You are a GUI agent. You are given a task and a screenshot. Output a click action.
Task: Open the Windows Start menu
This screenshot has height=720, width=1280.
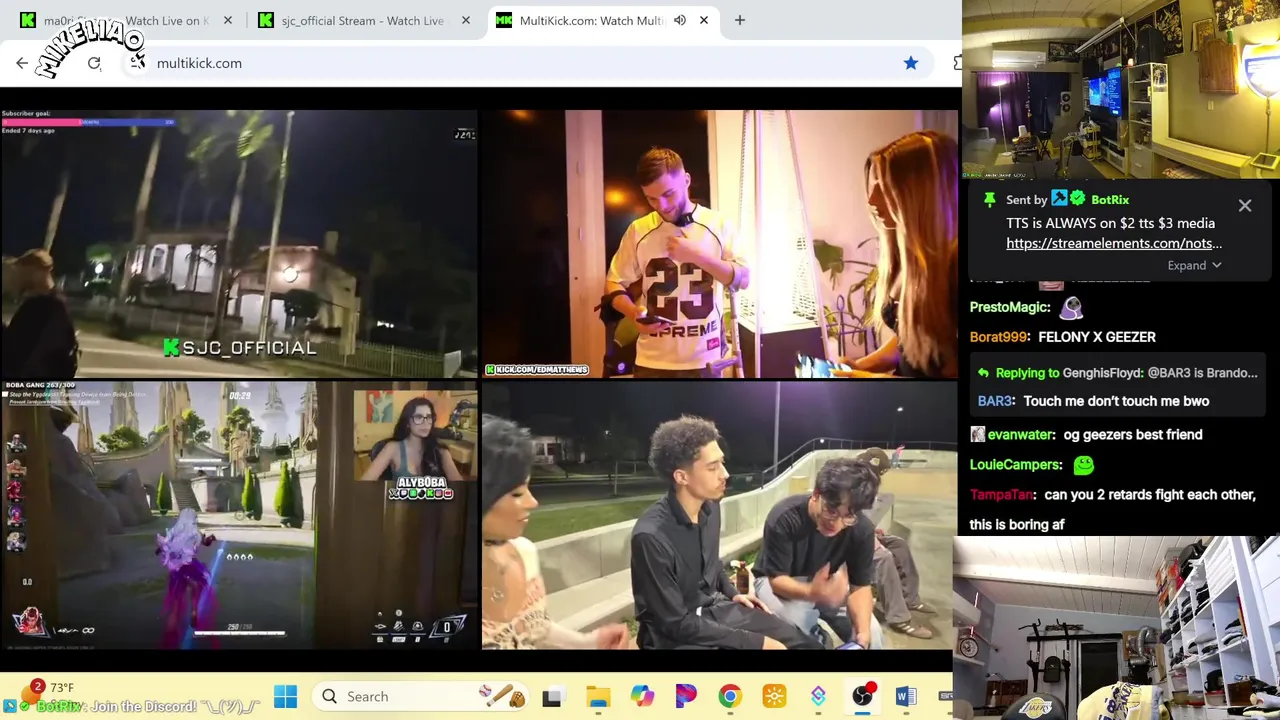point(286,696)
